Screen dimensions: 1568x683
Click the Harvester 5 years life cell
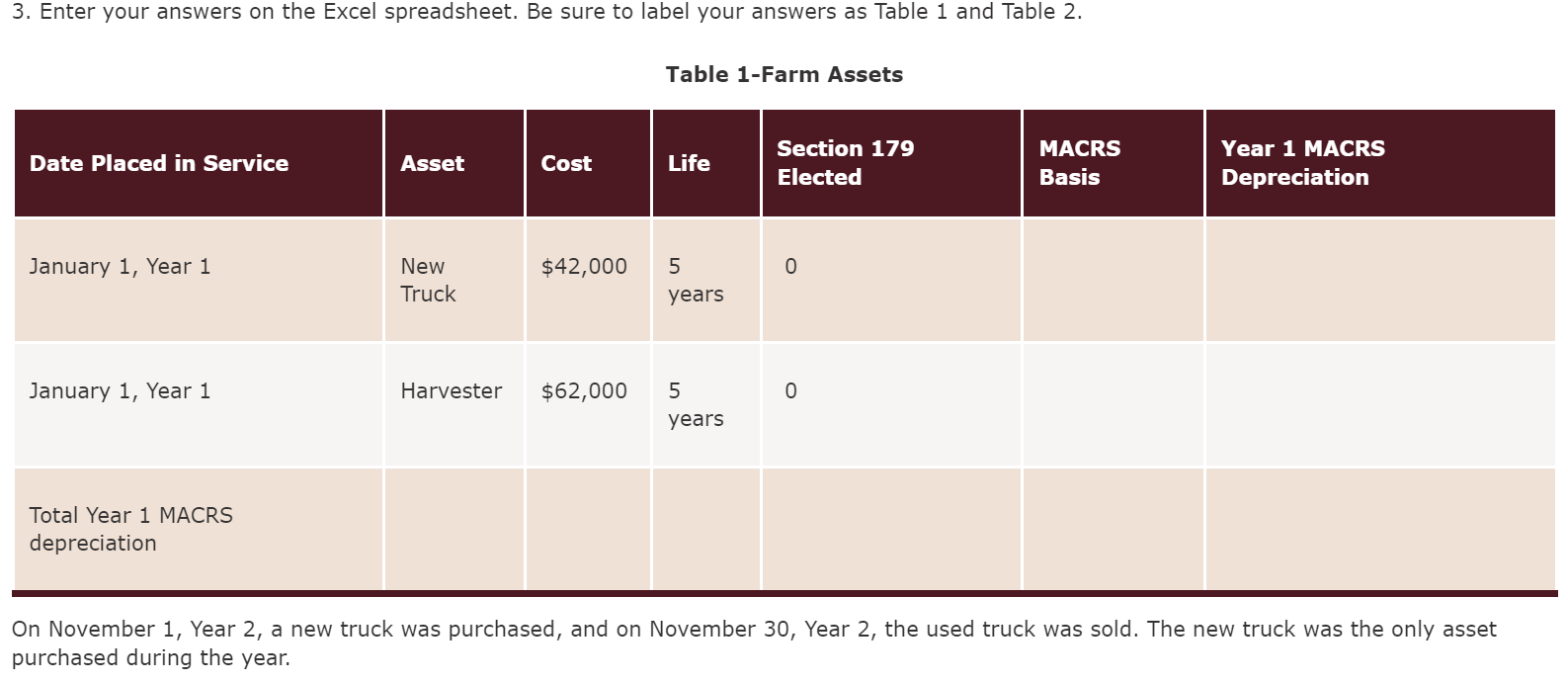point(706,405)
